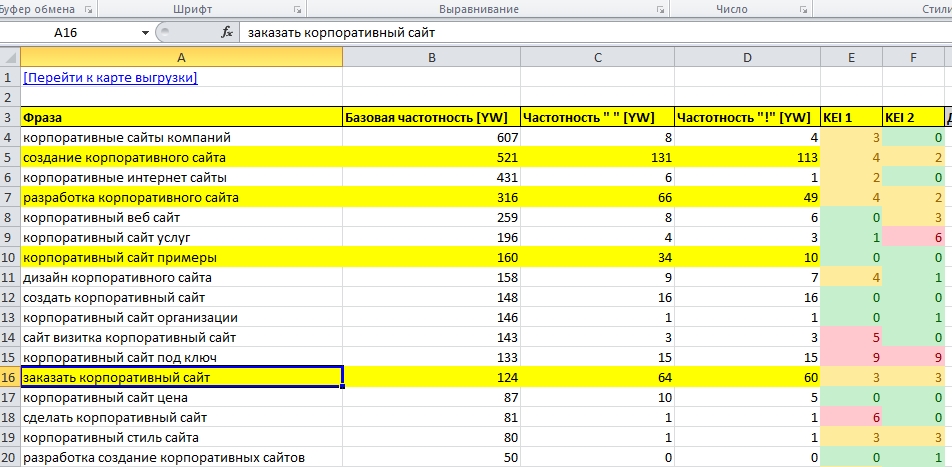Click base frequency value 521
This screenshot has width=952, height=467.
[432, 157]
